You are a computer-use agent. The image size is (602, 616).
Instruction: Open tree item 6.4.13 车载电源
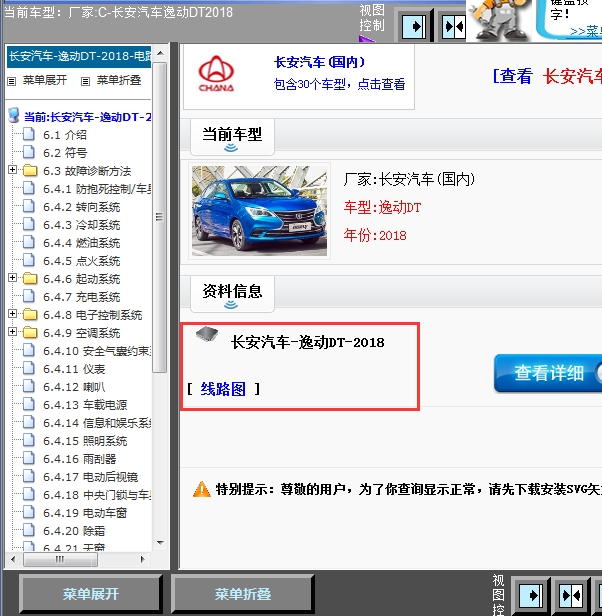point(85,405)
